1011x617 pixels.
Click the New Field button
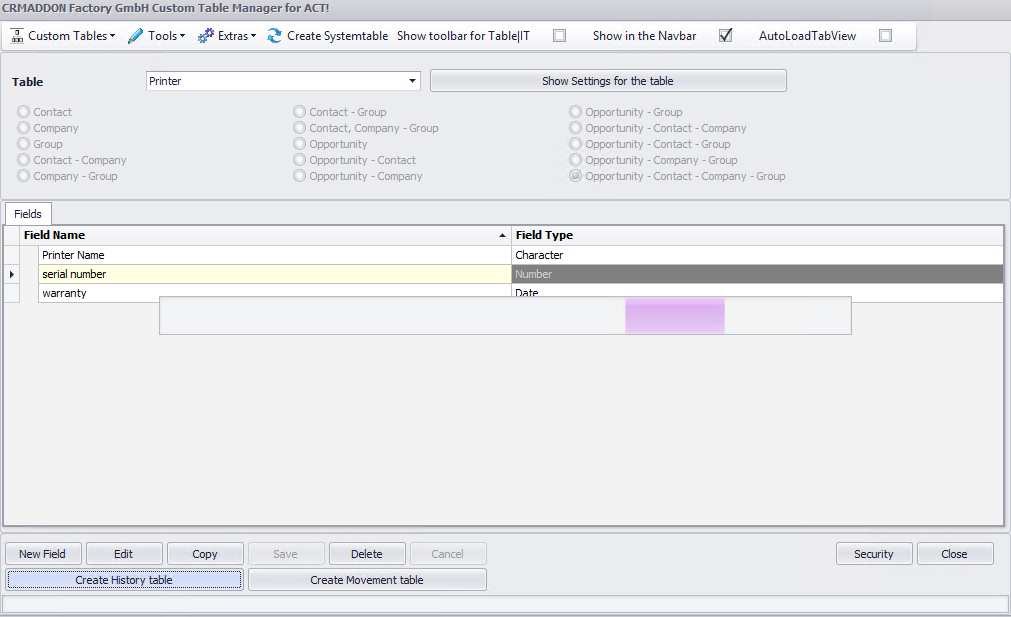[x=43, y=554]
